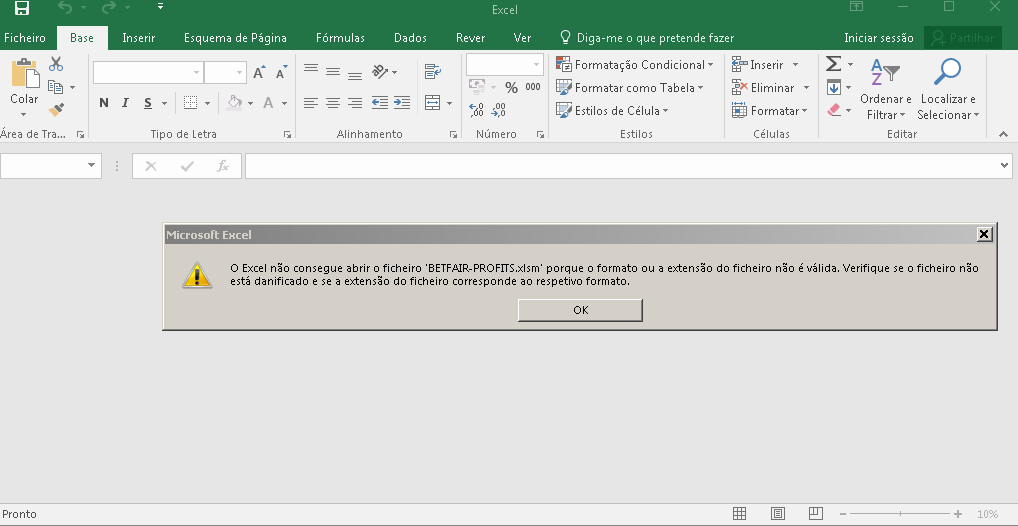Click the Fill Color bucket icon

pyautogui.click(x=235, y=103)
